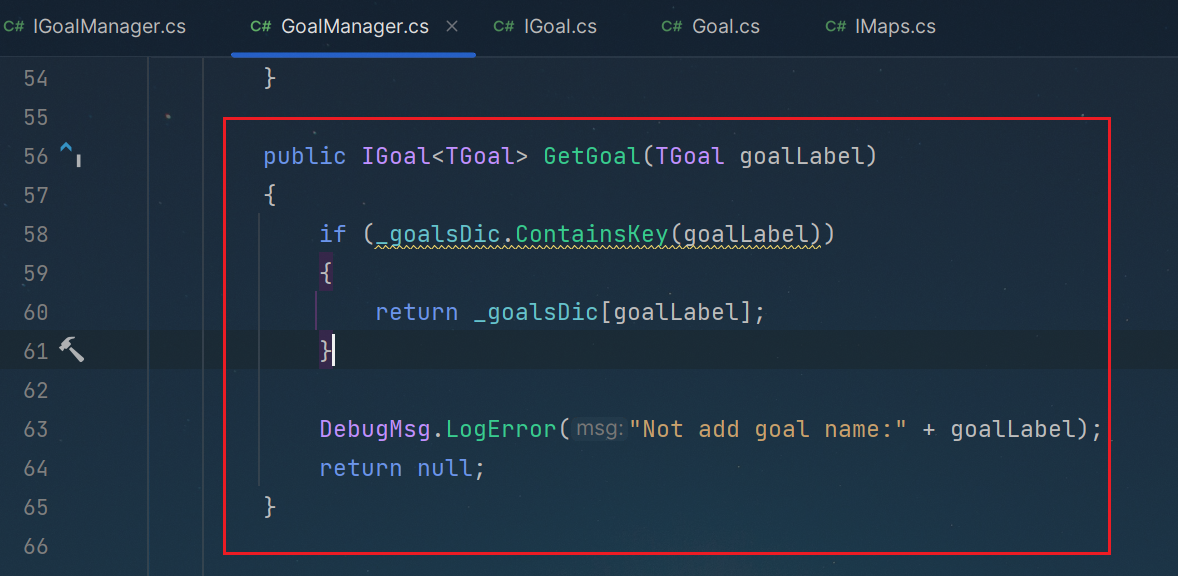Click the C# icon on IGoalManager.cs tab
This screenshot has width=1178, height=576.
click(14, 27)
